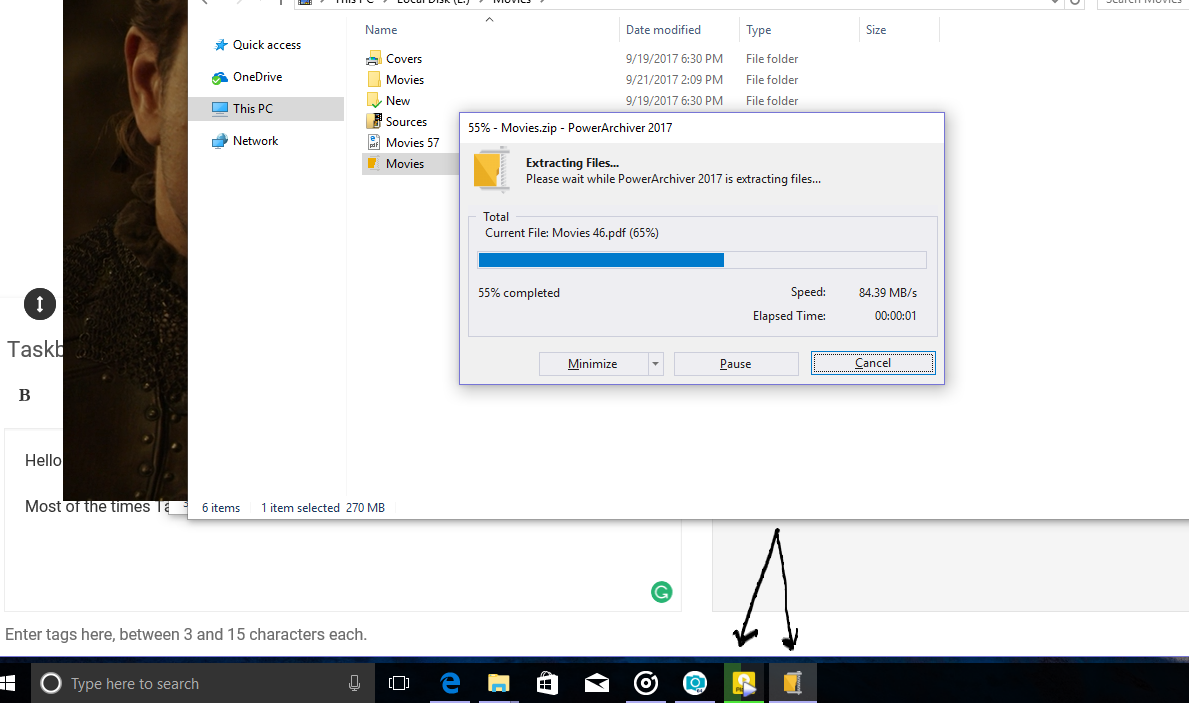Screen dimensions: 1189x703
Task: Select Quick access in the navigation pane
Action: pyautogui.click(x=266, y=45)
